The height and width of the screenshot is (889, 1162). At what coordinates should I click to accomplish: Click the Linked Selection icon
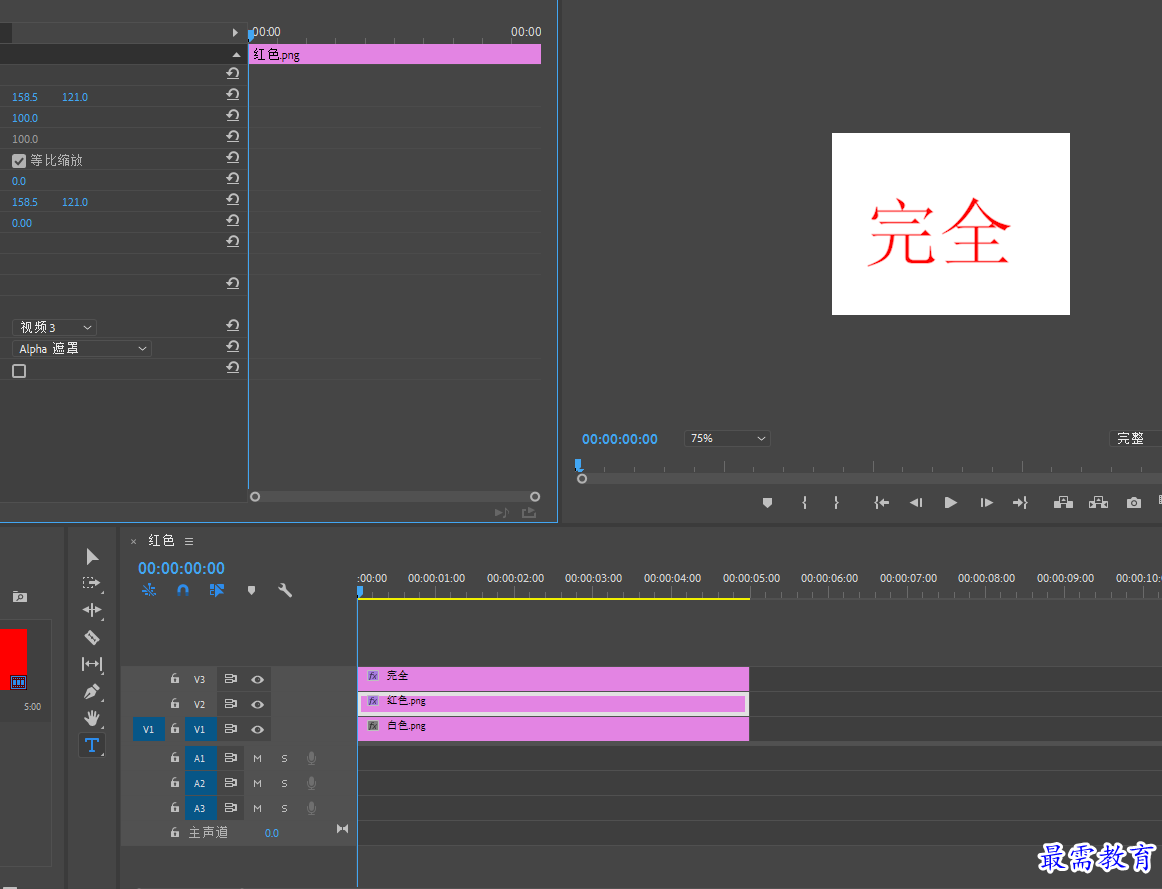click(x=216, y=590)
